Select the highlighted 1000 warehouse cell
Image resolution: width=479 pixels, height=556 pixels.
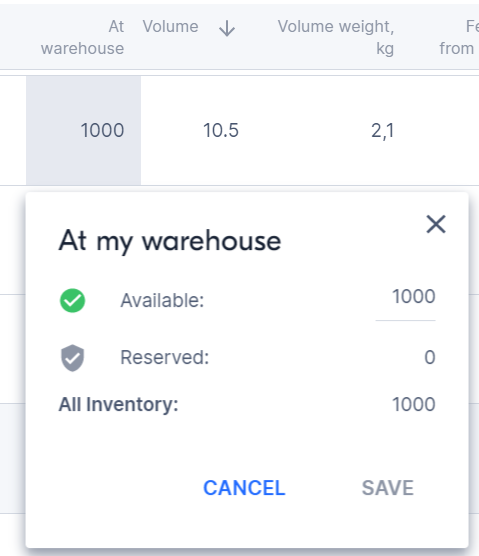tap(84, 130)
